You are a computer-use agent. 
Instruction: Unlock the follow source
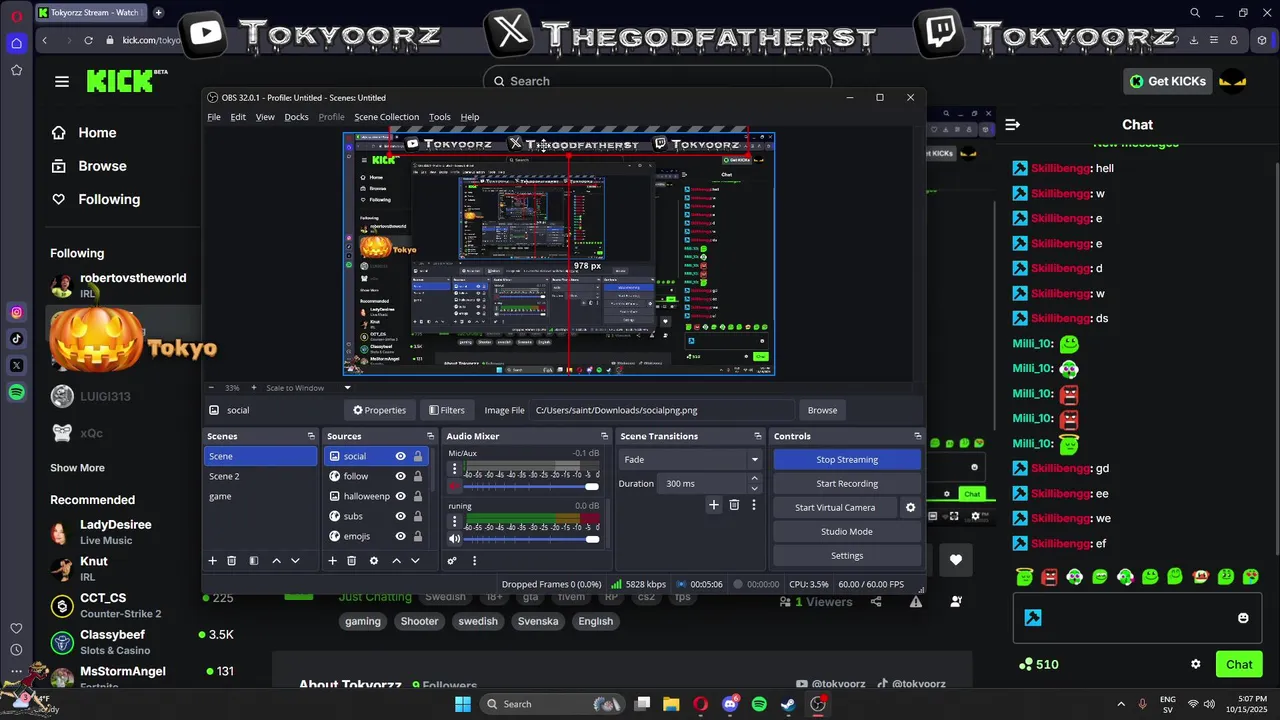pyautogui.click(x=418, y=476)
